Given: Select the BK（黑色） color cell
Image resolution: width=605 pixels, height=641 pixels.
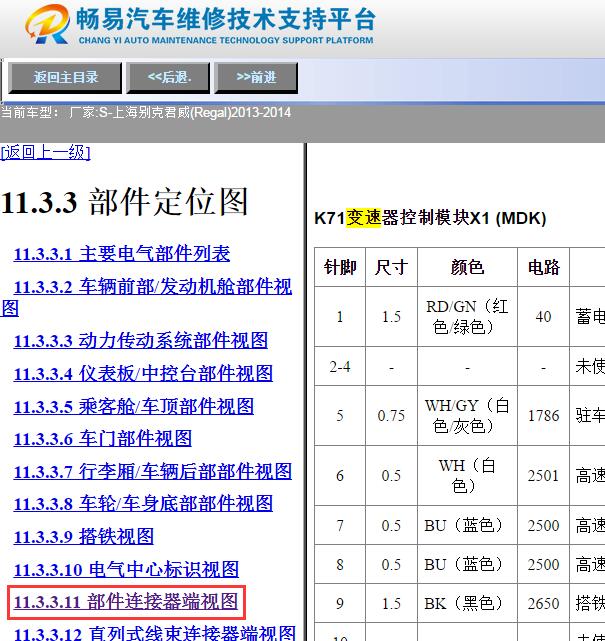Looking at the screenshot, I should click(467, 604).
